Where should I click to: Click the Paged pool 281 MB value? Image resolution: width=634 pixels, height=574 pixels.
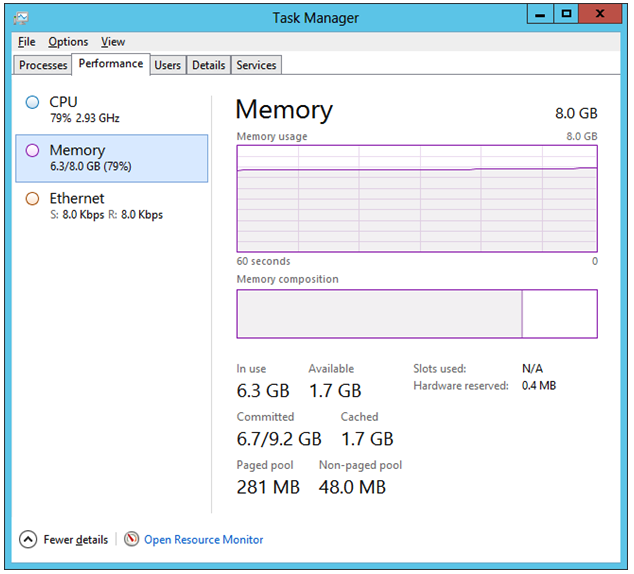268,487
